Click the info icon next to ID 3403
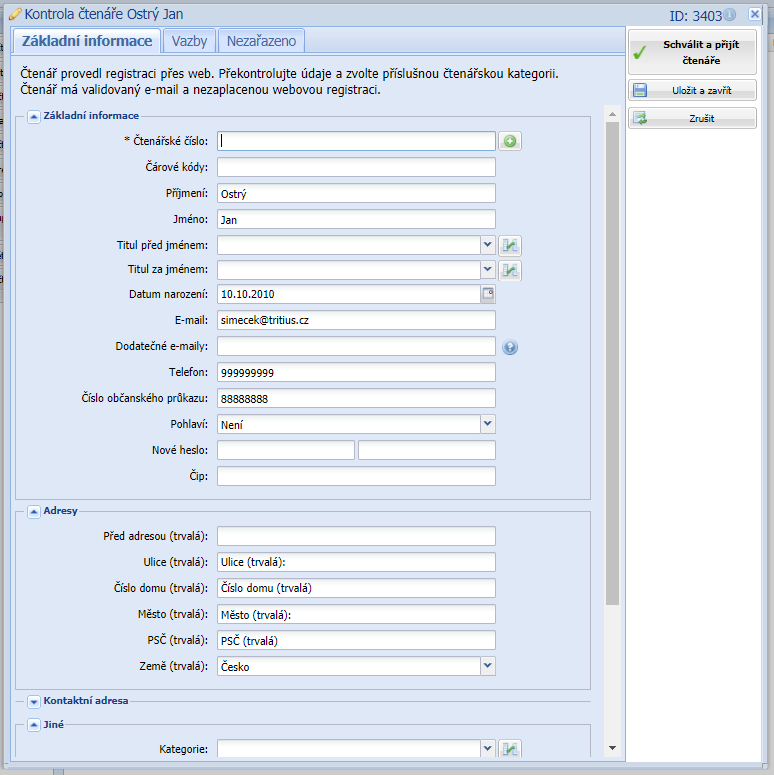This screenshot has height=775, width=774. (x=729, y=15)
